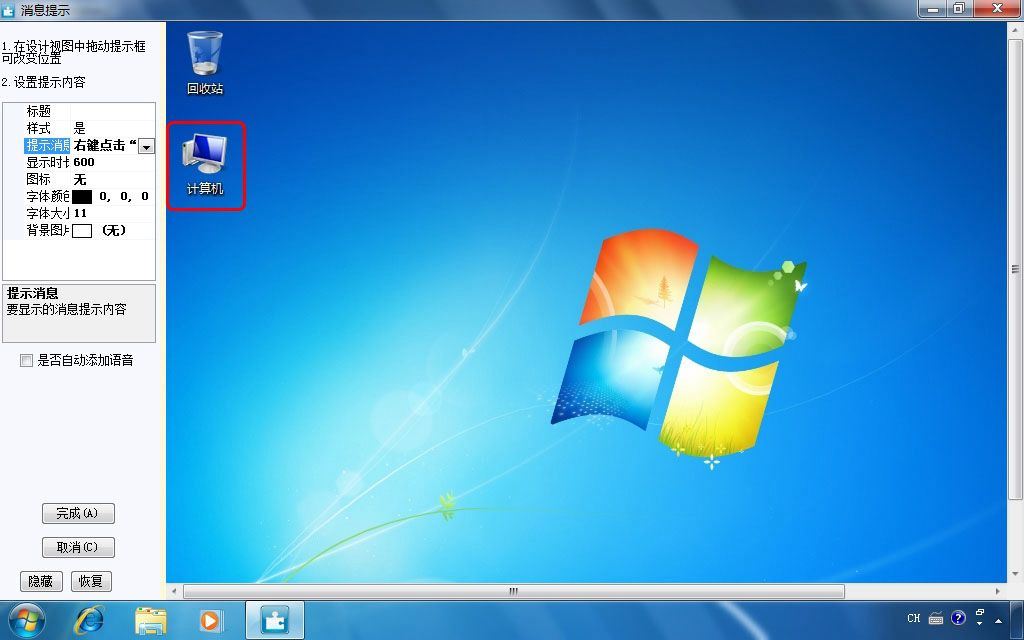Select the 提示消息 property label

click(47, 146)
